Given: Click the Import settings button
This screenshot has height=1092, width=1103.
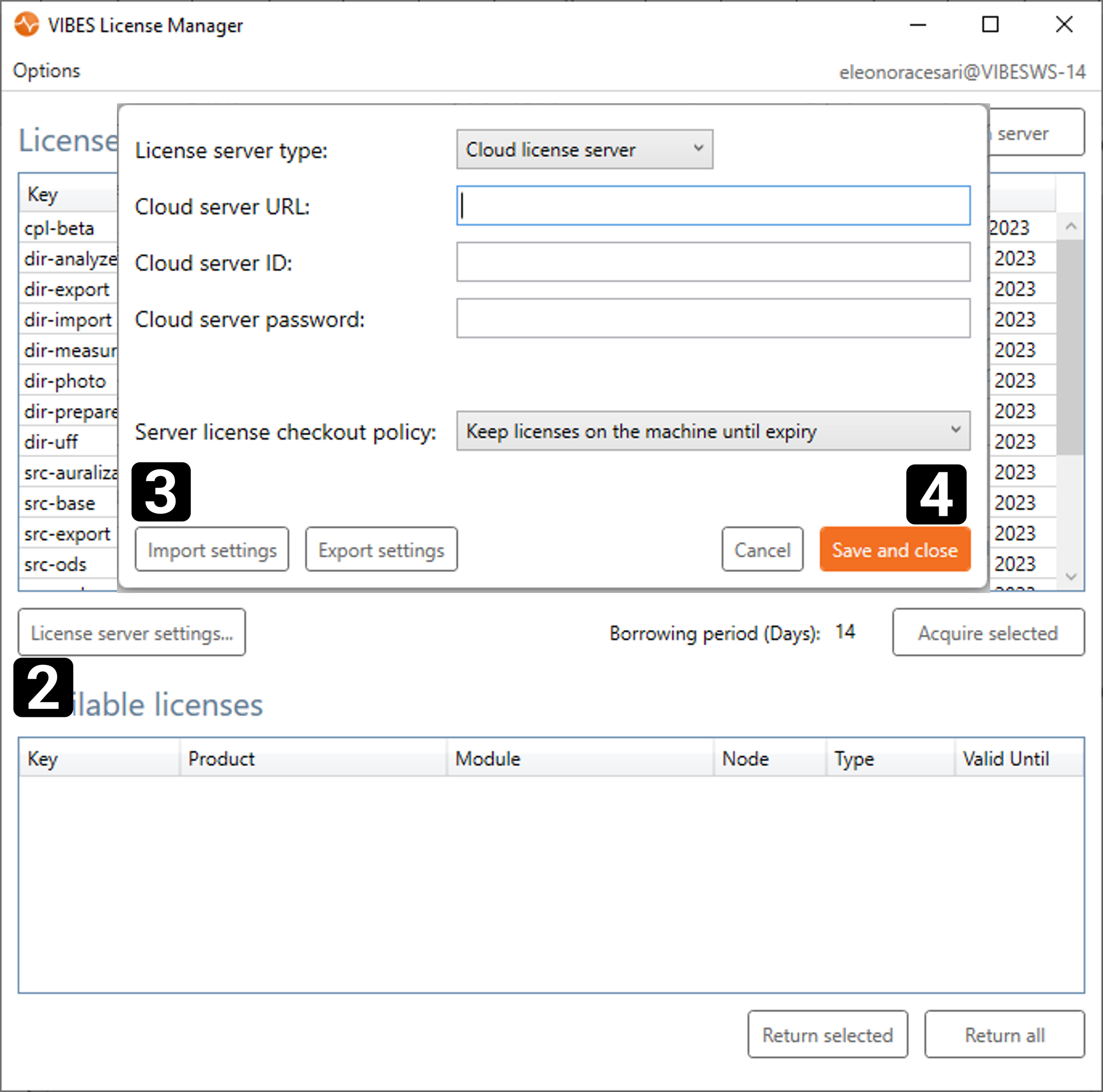Looking at the screenshot, I should [x=212, y=550].
